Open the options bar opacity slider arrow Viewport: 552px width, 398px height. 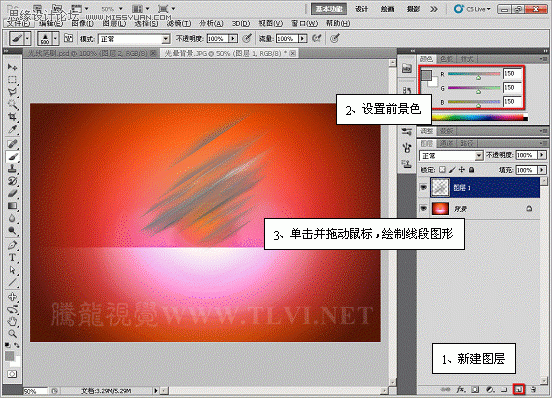[233, 39]
